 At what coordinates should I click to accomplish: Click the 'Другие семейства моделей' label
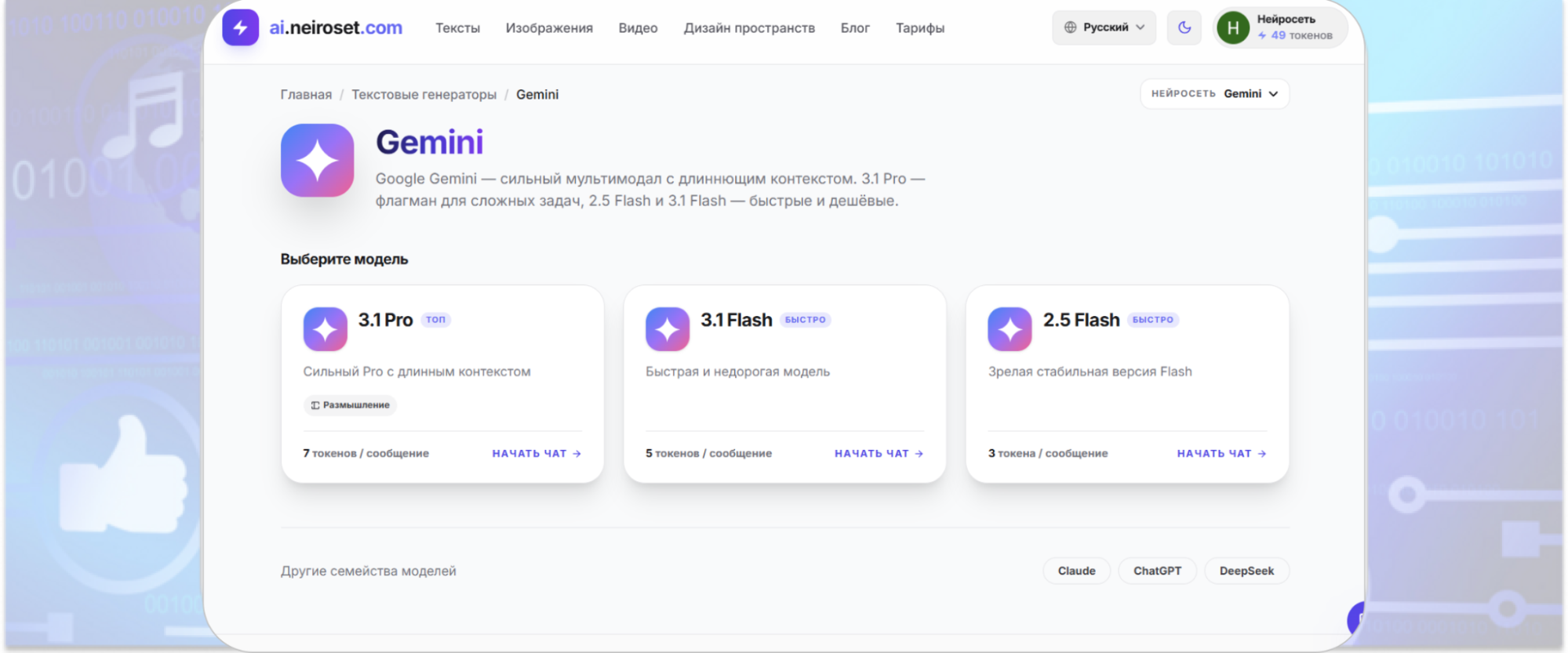[368, 571]
